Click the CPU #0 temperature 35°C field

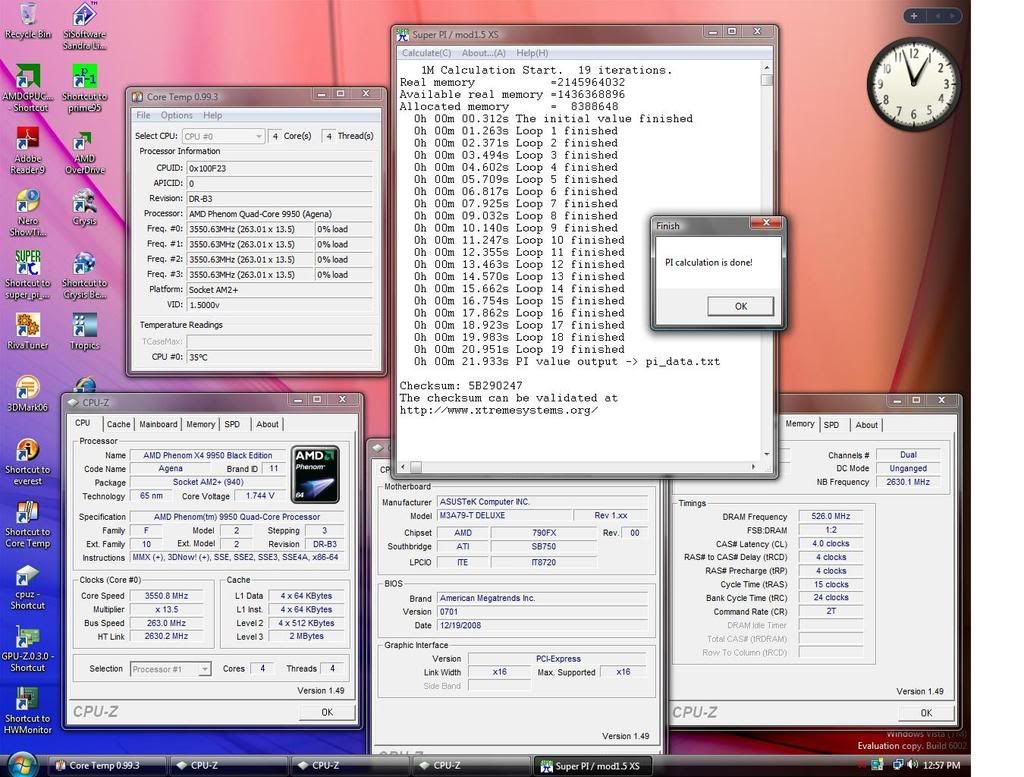pyautogui.click(x=279, y=357)
